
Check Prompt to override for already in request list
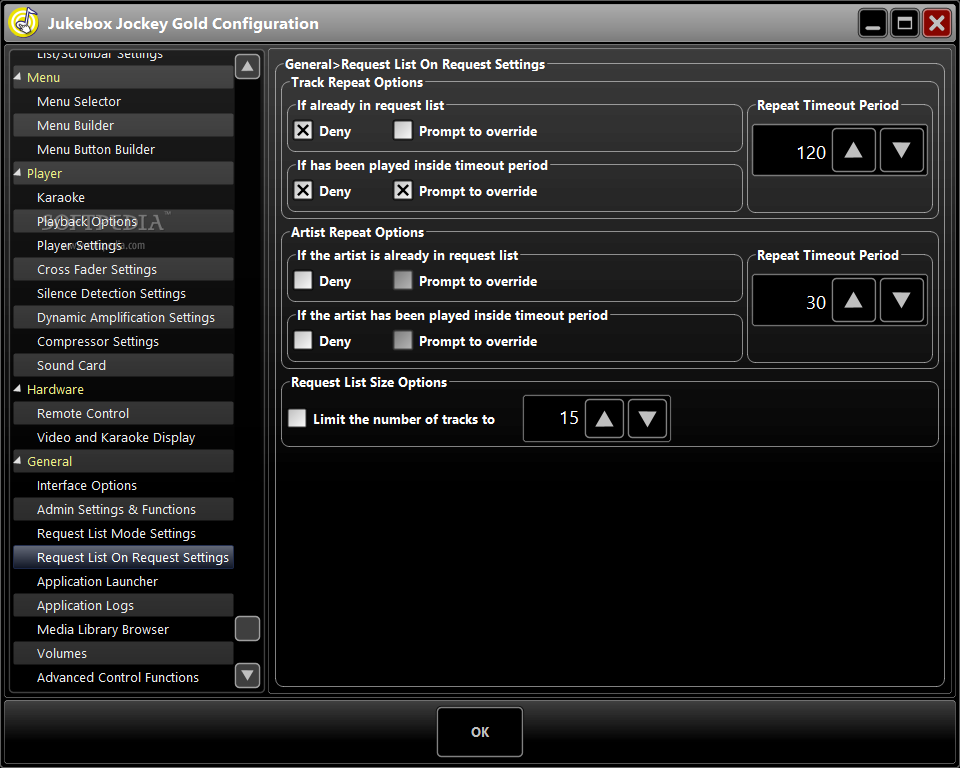(x=403, y=130)
